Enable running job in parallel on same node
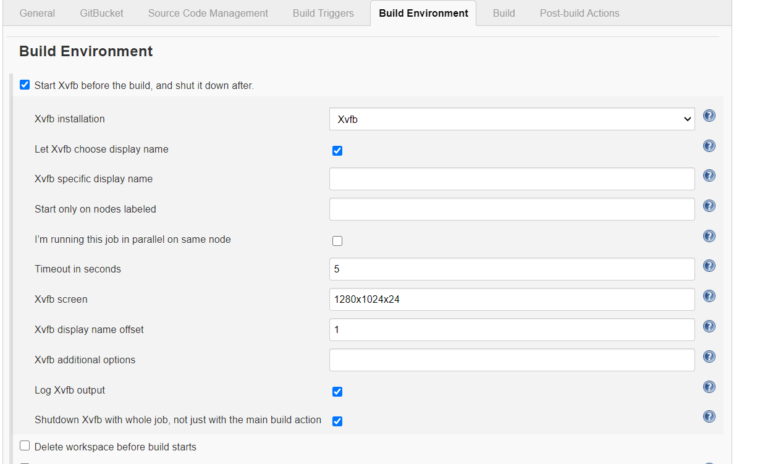 click(337, 241)
